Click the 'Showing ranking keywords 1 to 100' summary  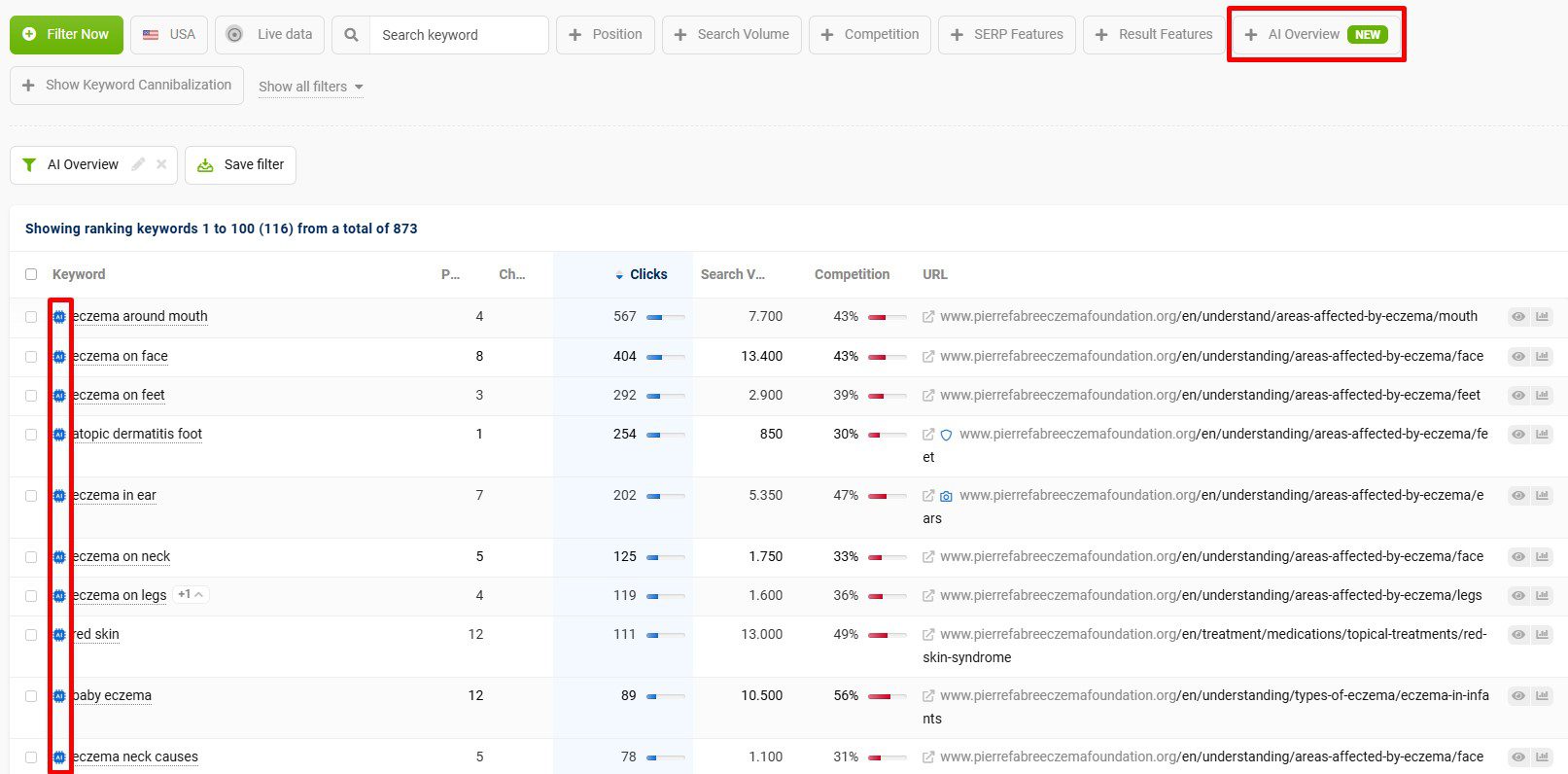point(221,229)
